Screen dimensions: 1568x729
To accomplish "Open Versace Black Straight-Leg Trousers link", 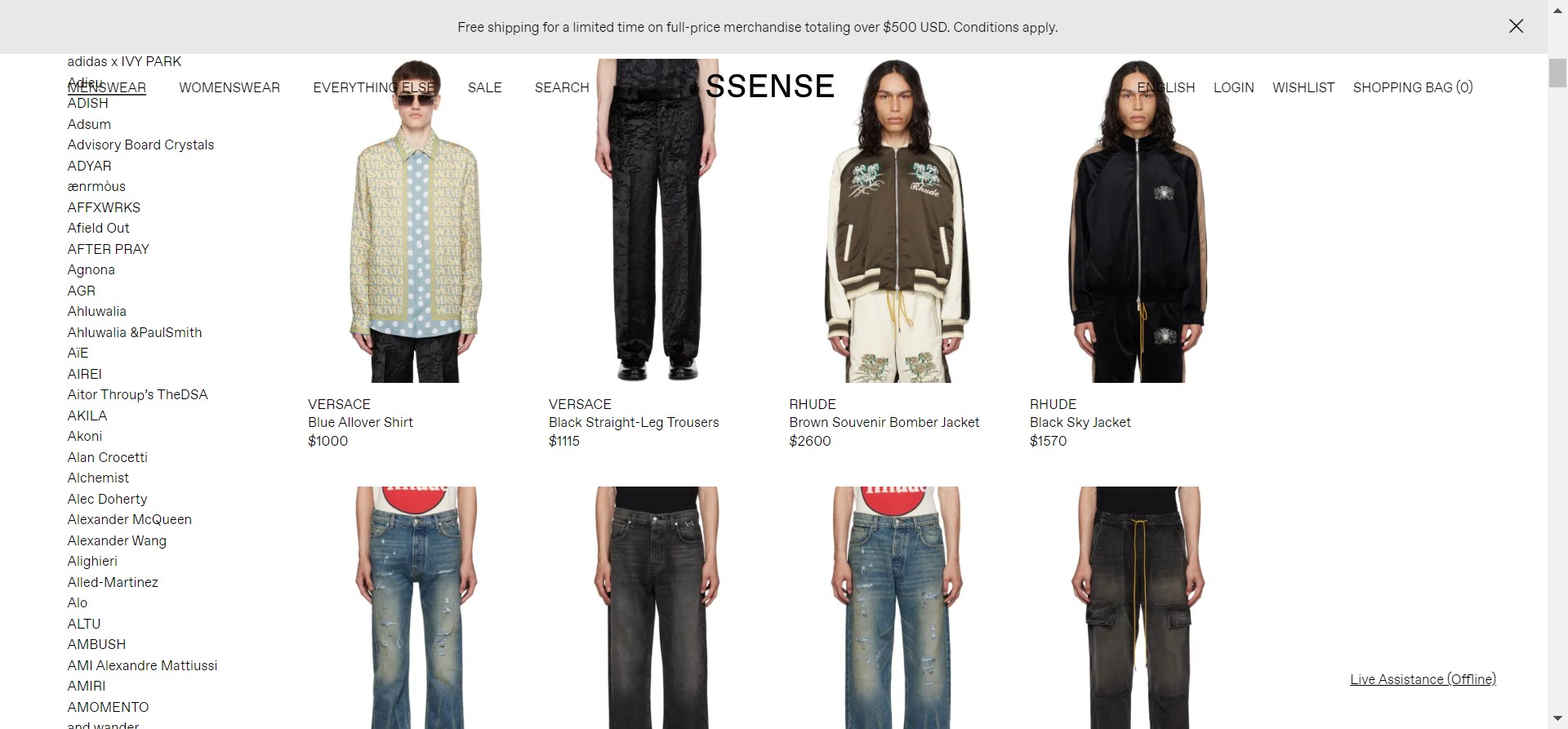I will pyautogui.click(x=634, y=422).
